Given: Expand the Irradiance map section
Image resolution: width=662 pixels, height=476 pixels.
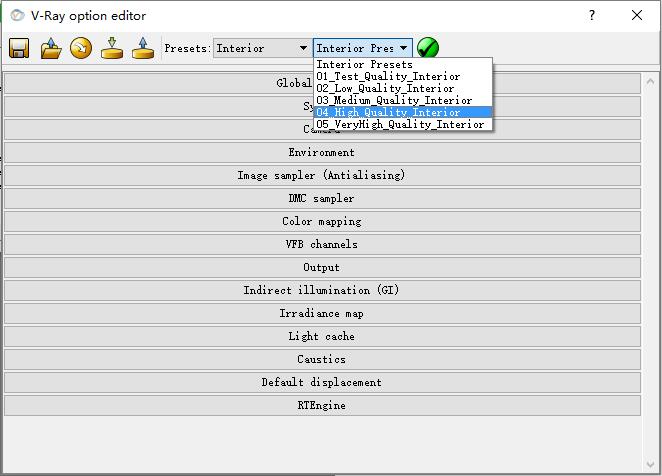Looking at the screenshot, I should click(x=322, y=313).
